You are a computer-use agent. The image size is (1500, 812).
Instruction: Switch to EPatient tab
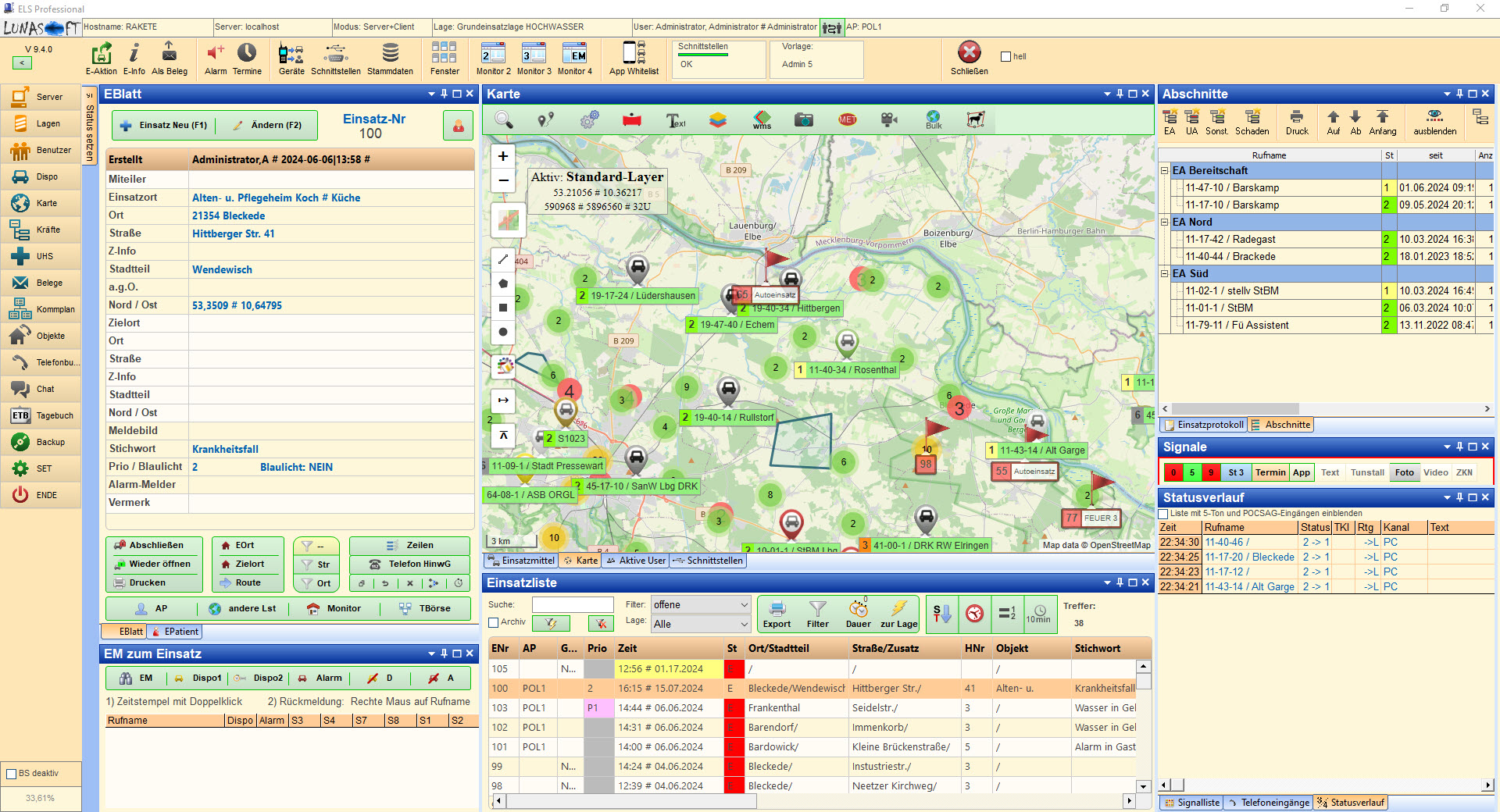(x=176, y=632)
